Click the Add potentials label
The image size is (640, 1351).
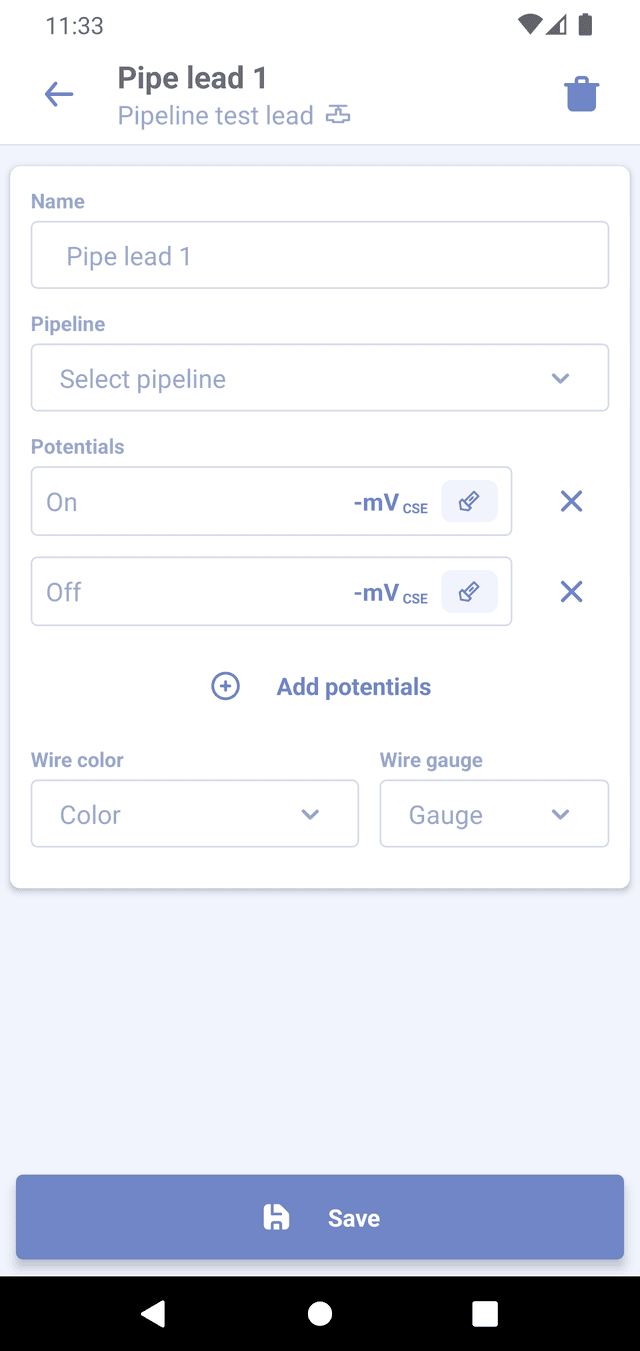354,687
